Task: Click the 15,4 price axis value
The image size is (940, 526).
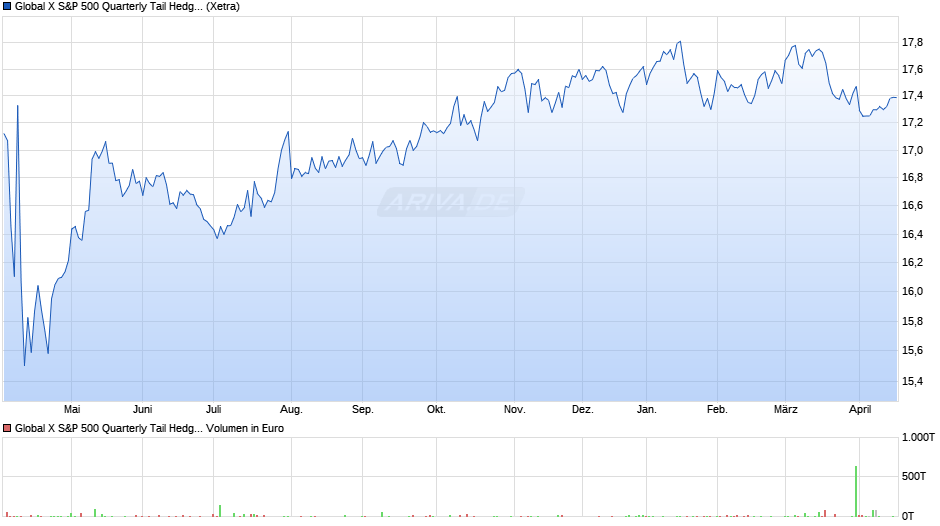Action: [x=912, y=381]
